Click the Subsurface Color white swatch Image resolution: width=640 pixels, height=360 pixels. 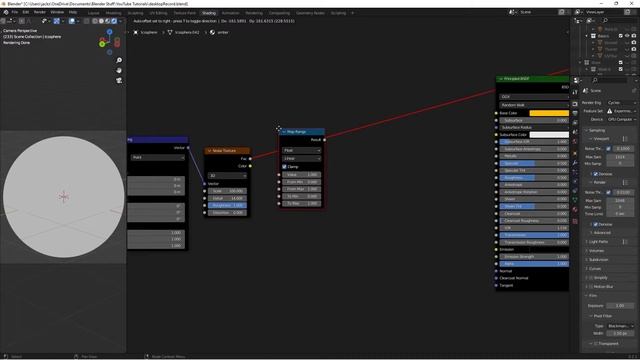click(549, 135)
